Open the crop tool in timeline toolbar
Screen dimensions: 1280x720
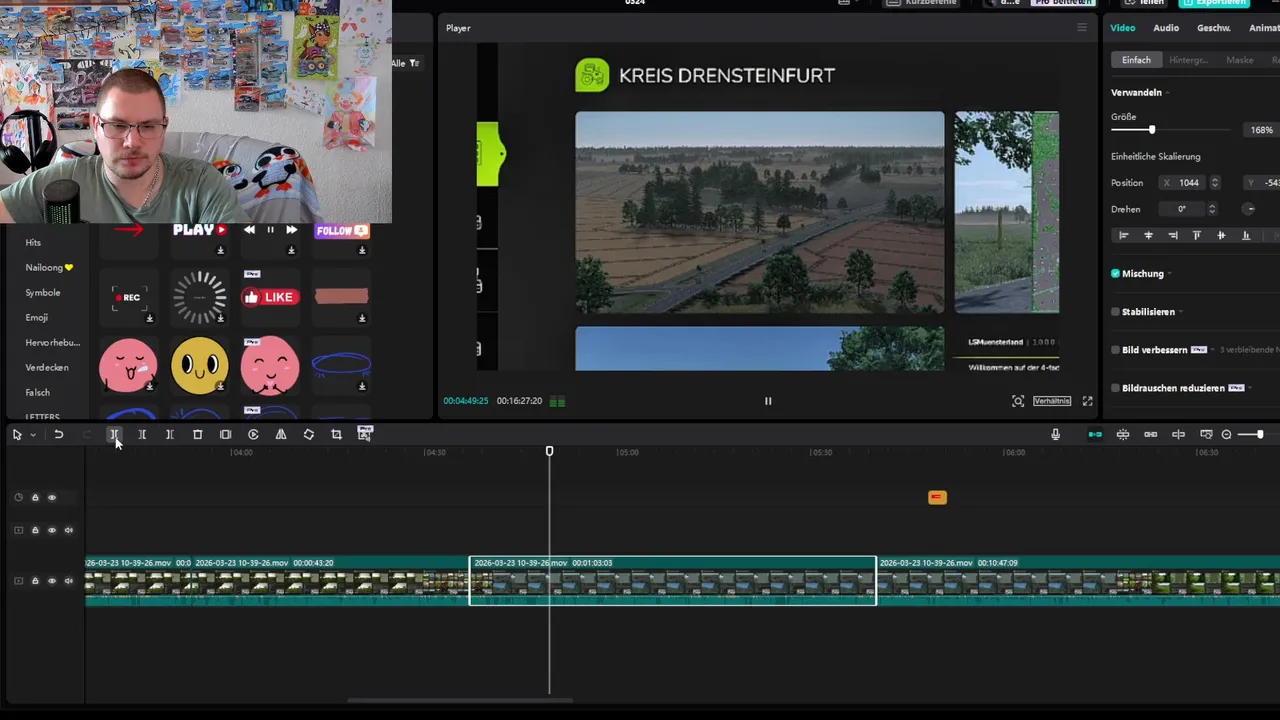(336, 434)
